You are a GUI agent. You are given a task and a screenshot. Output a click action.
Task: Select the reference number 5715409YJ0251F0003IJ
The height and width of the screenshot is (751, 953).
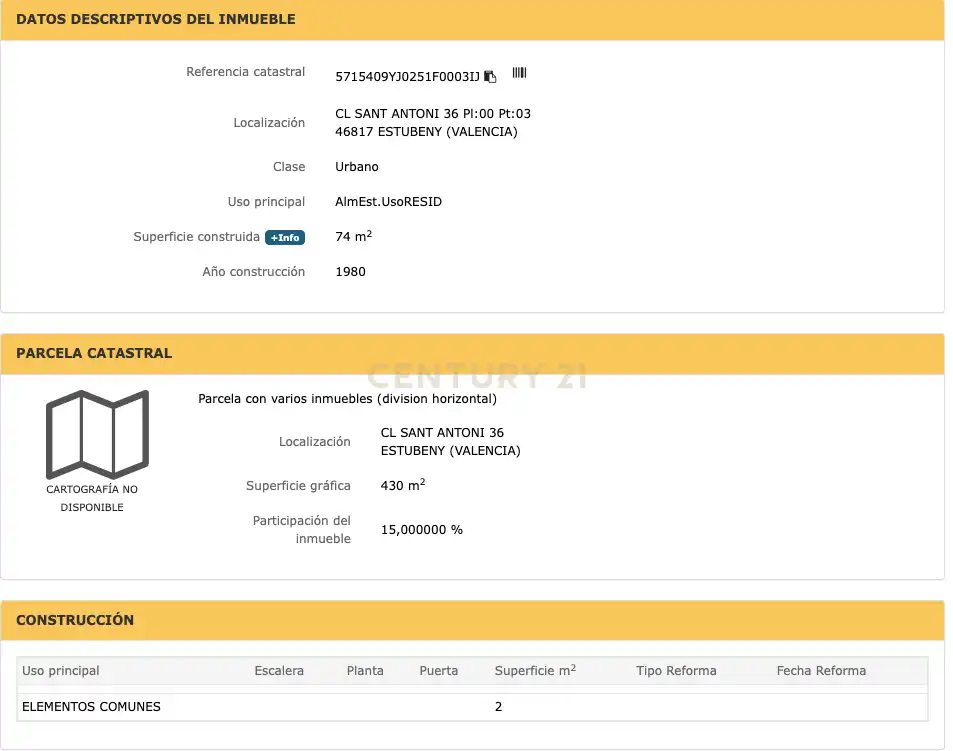pyautogui.click(x=407, y=77)
